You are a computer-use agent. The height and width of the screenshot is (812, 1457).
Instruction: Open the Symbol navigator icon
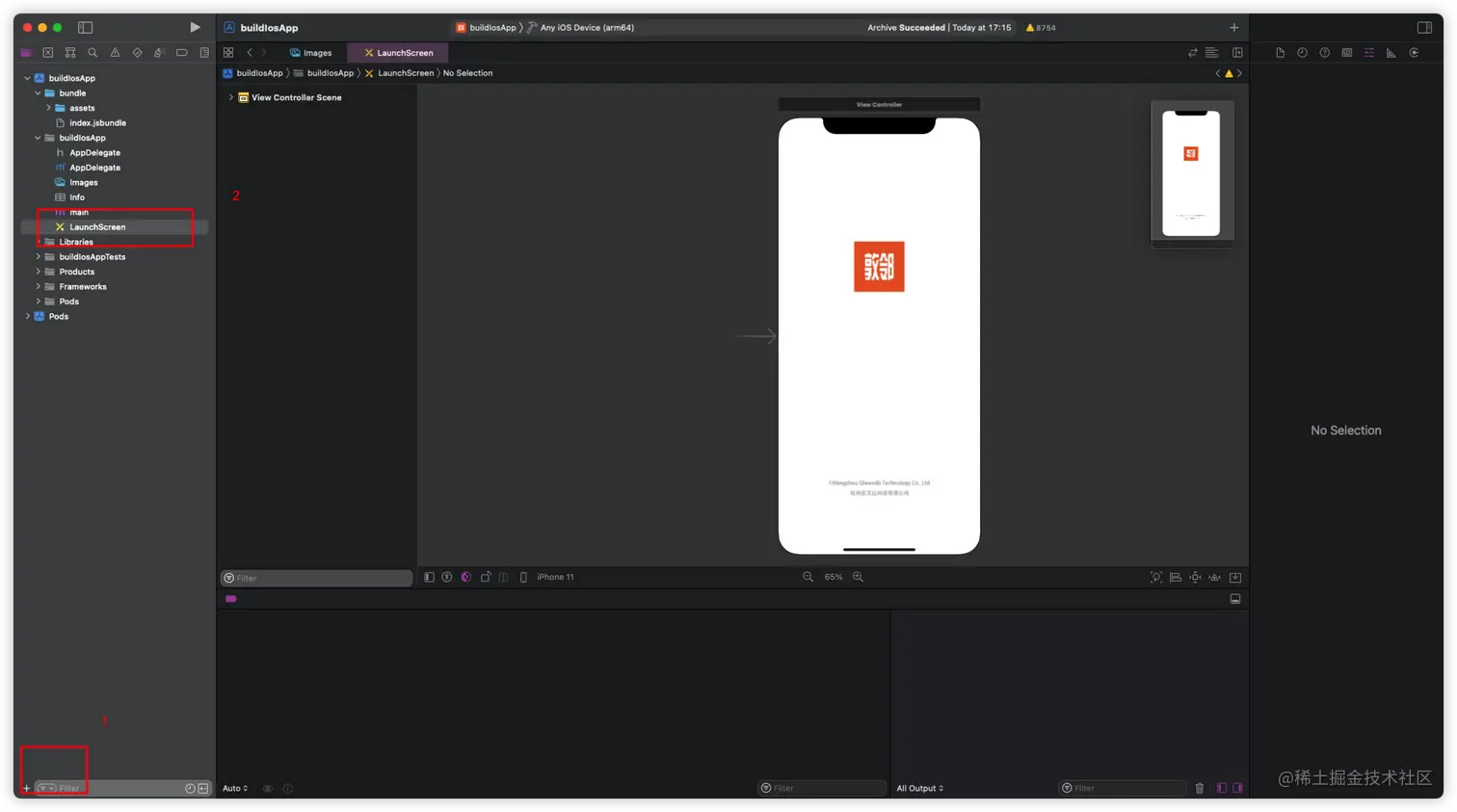pos(70,53)
